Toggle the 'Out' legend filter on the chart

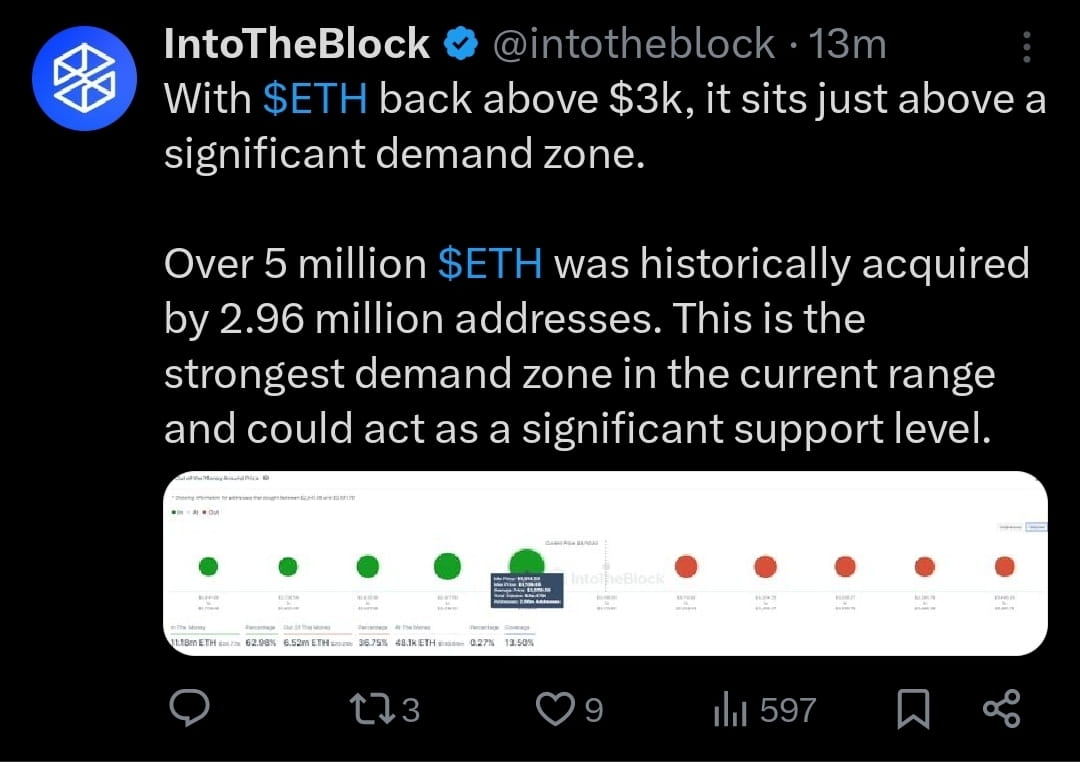pos(216,512)
